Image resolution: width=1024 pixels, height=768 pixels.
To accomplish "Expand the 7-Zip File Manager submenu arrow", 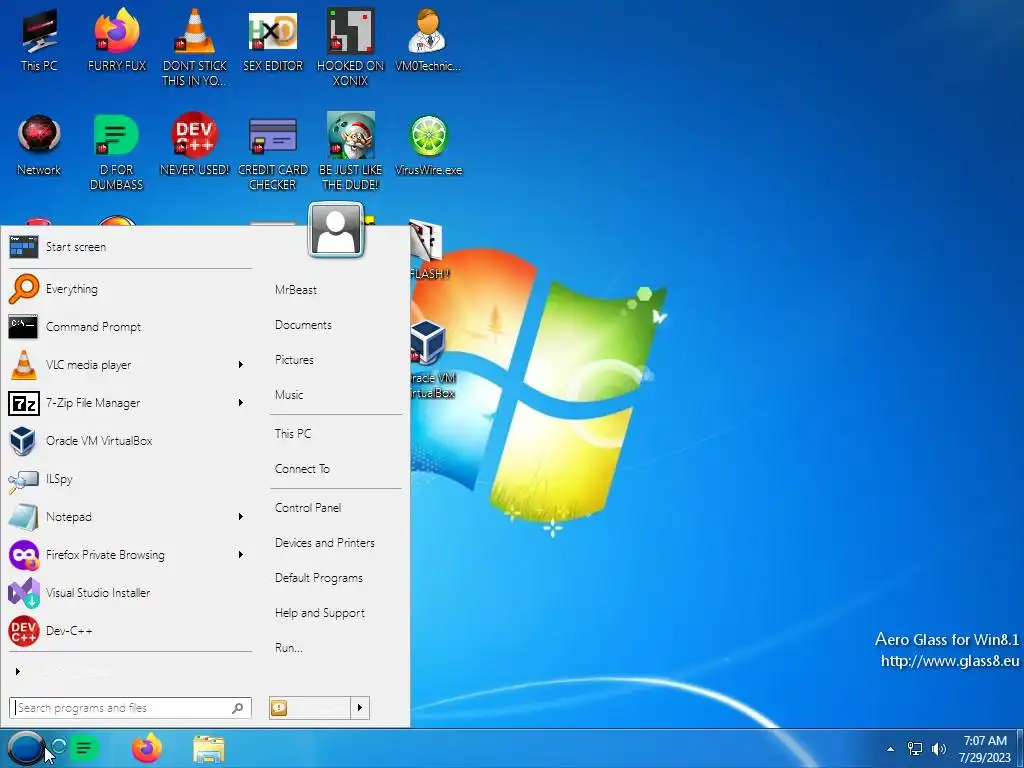I will [240, 402].
